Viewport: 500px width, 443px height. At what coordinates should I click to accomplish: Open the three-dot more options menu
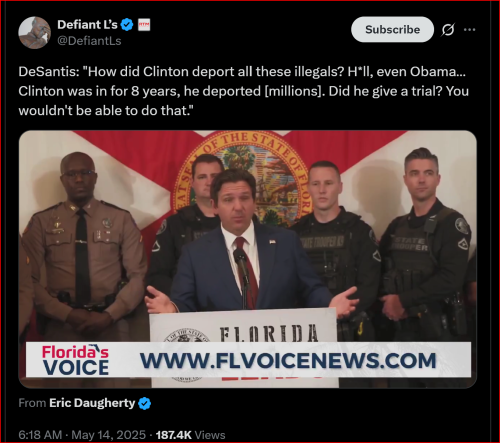pyautogui.click(x=469, y=30)
